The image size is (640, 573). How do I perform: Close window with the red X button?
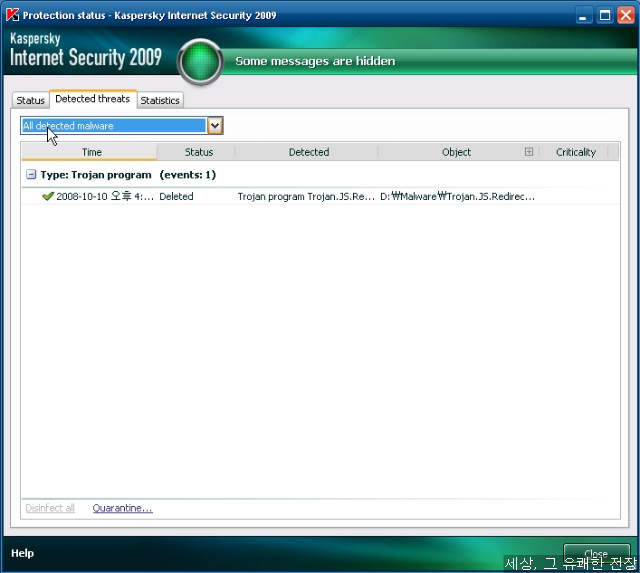point(625,16)
